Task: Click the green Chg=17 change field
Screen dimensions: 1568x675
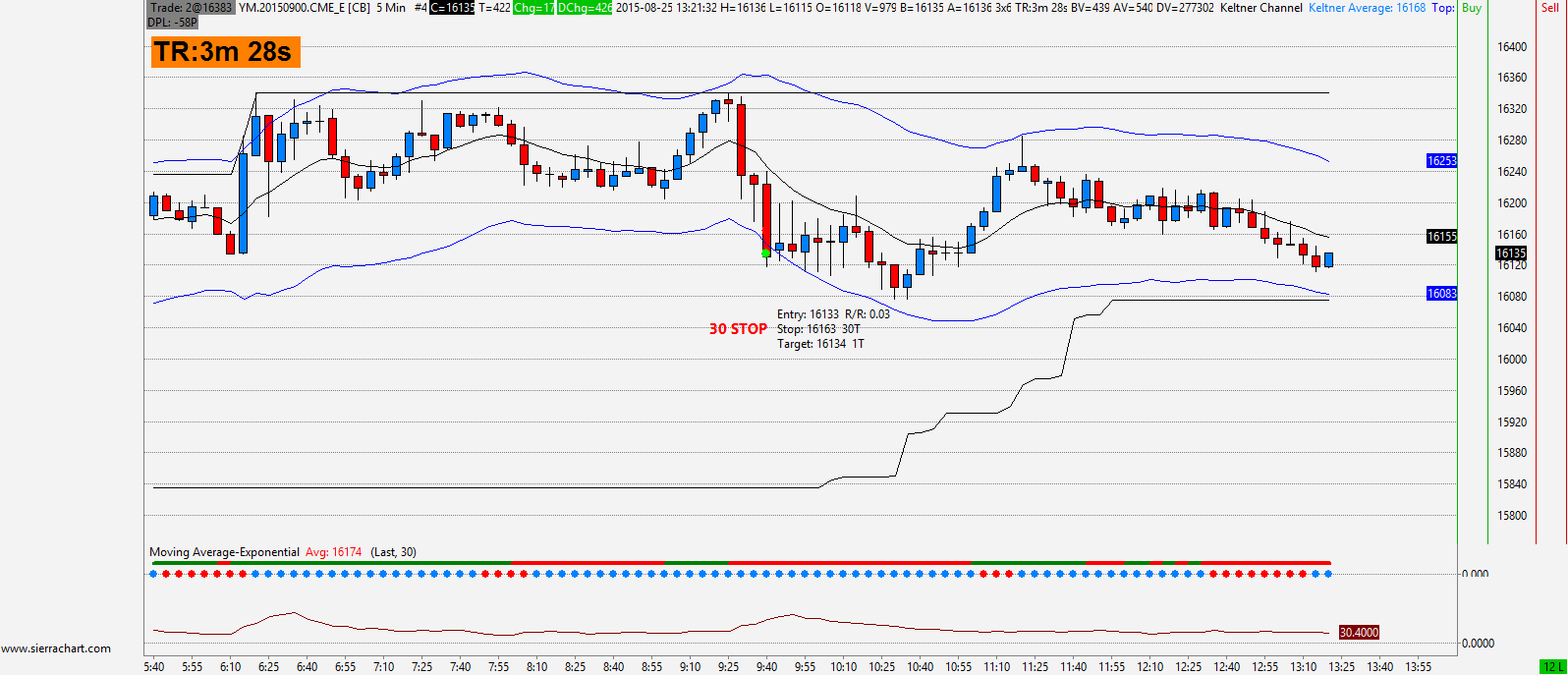Action: 534,7
